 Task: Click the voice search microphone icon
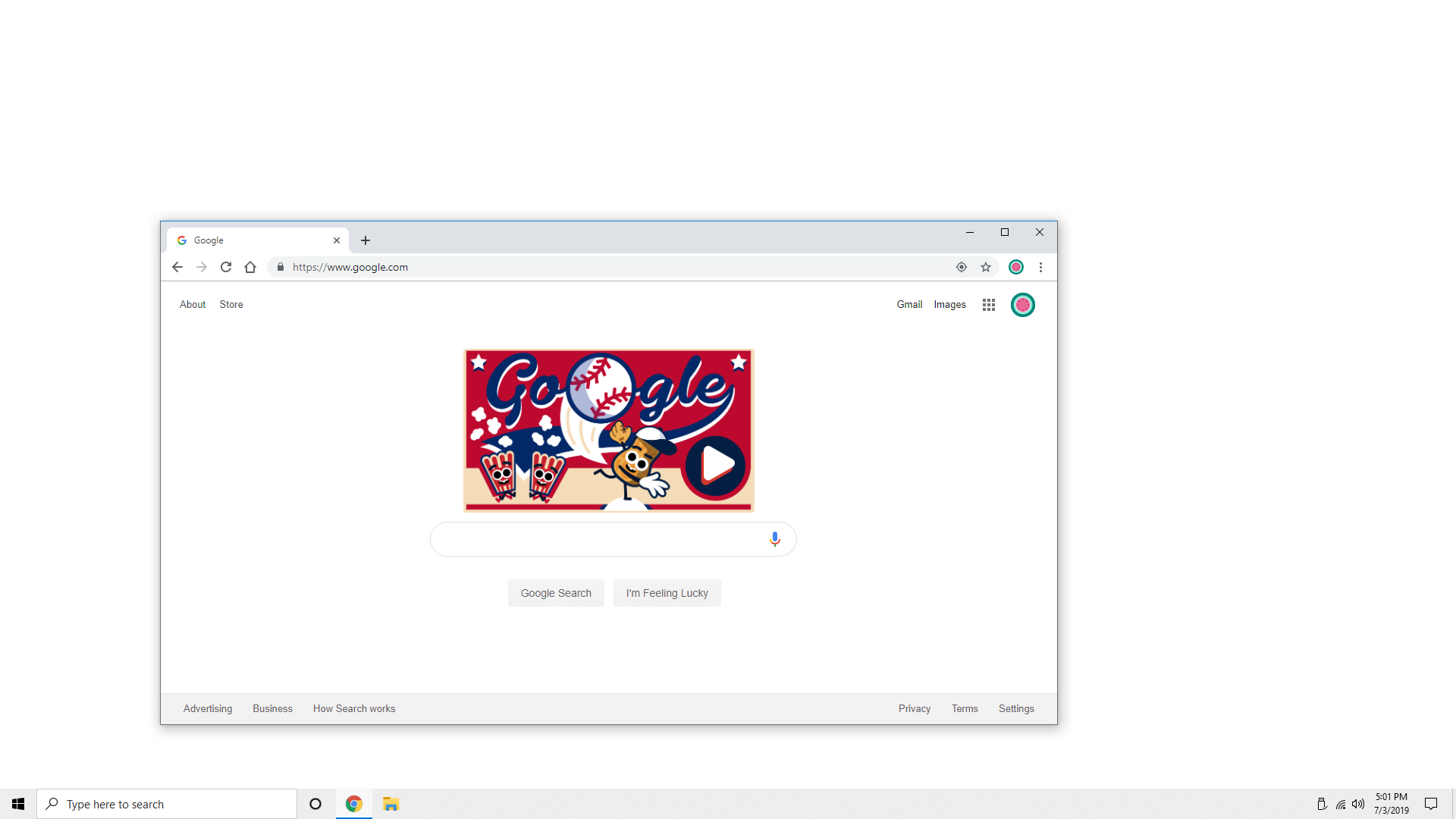click(x=774, y=539)
